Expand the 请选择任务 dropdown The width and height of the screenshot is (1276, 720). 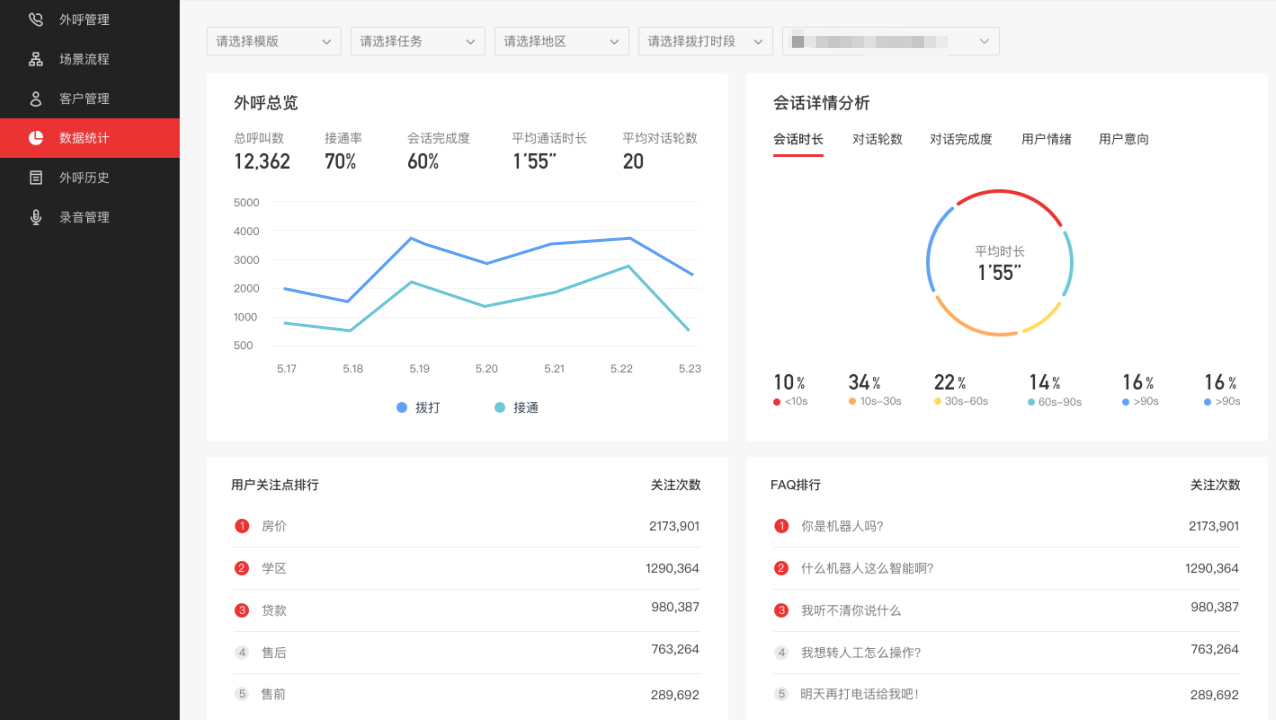click(418, 41)
